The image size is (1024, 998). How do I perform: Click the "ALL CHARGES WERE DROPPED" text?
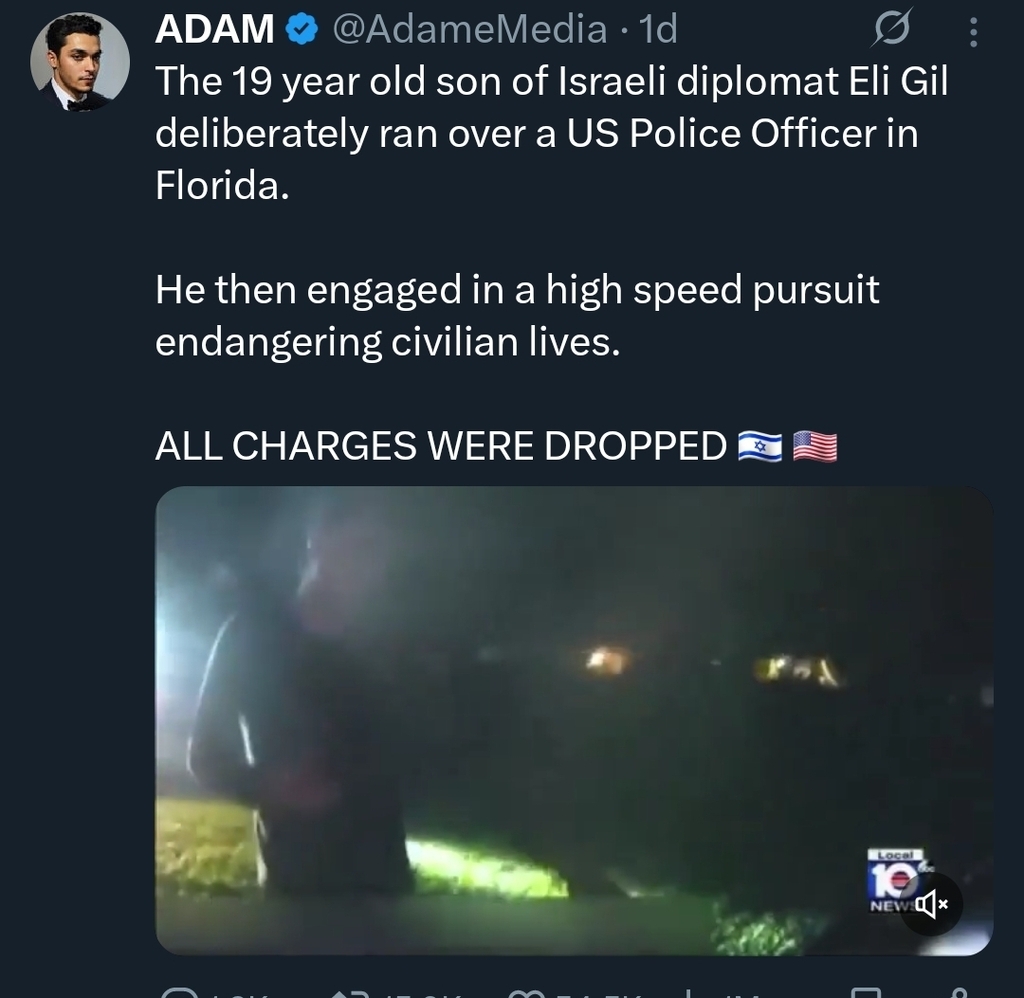pyautogui.click(x=440, y=447)
